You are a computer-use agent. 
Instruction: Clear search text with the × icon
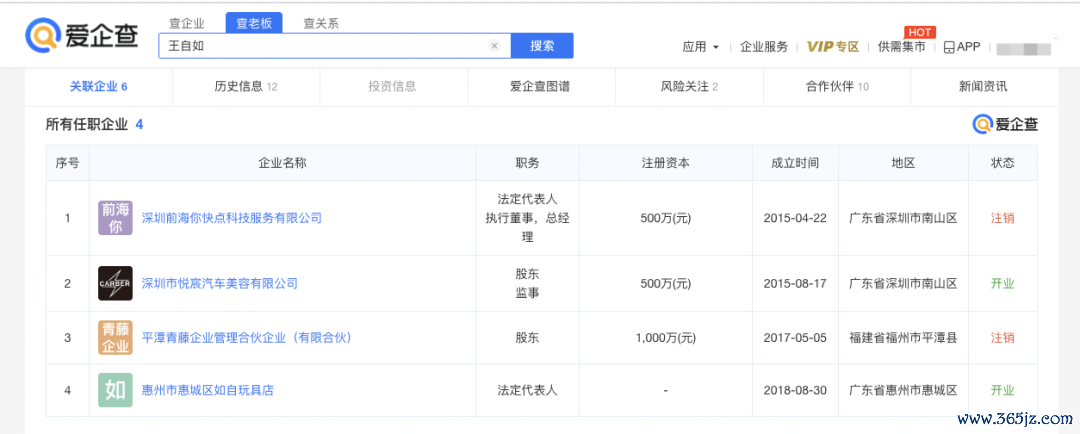click(494, 46)
